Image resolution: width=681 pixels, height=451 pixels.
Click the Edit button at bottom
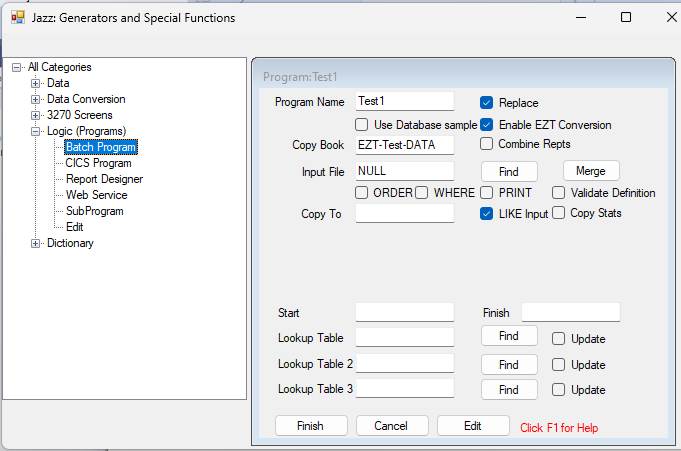pyautogui.click(x=473, y=426)
